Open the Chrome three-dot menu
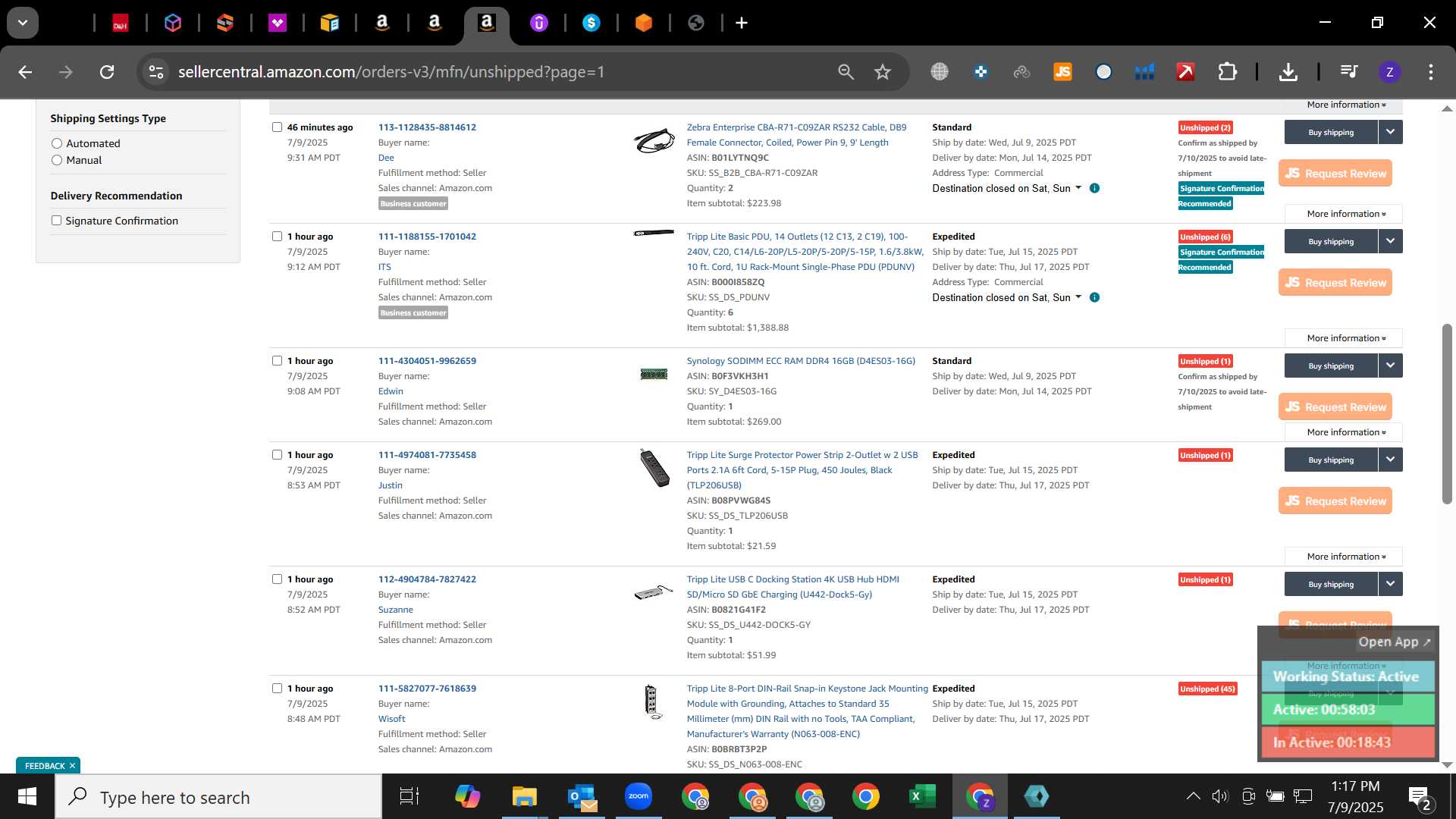Viewport: 1456px width, 819px height. (x=1431, y=72)
